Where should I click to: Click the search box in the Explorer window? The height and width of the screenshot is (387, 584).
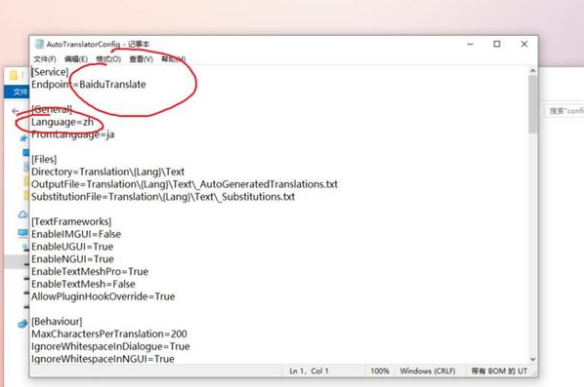point(565,111)
